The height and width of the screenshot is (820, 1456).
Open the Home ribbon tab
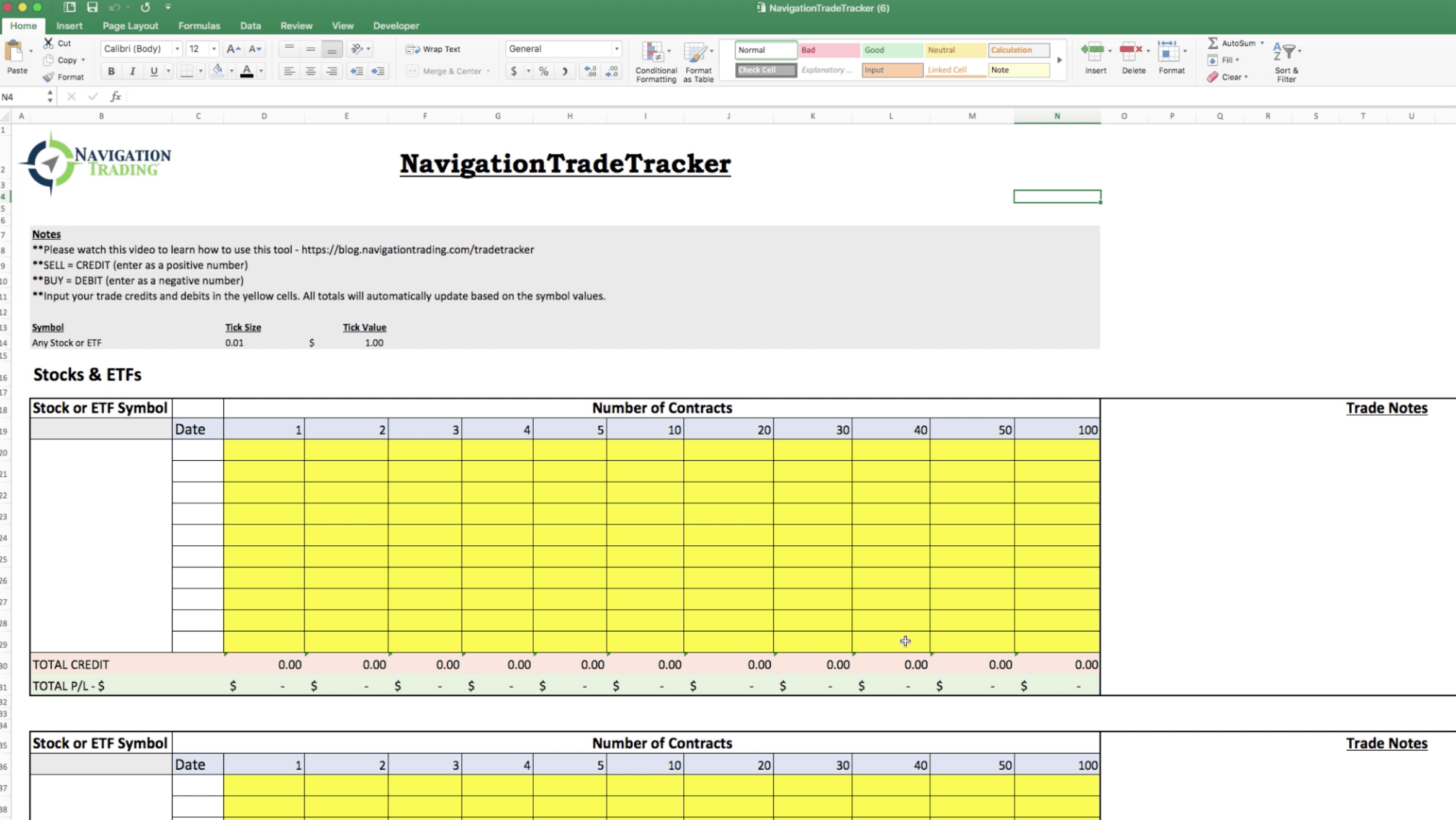[x=22, y=25]
